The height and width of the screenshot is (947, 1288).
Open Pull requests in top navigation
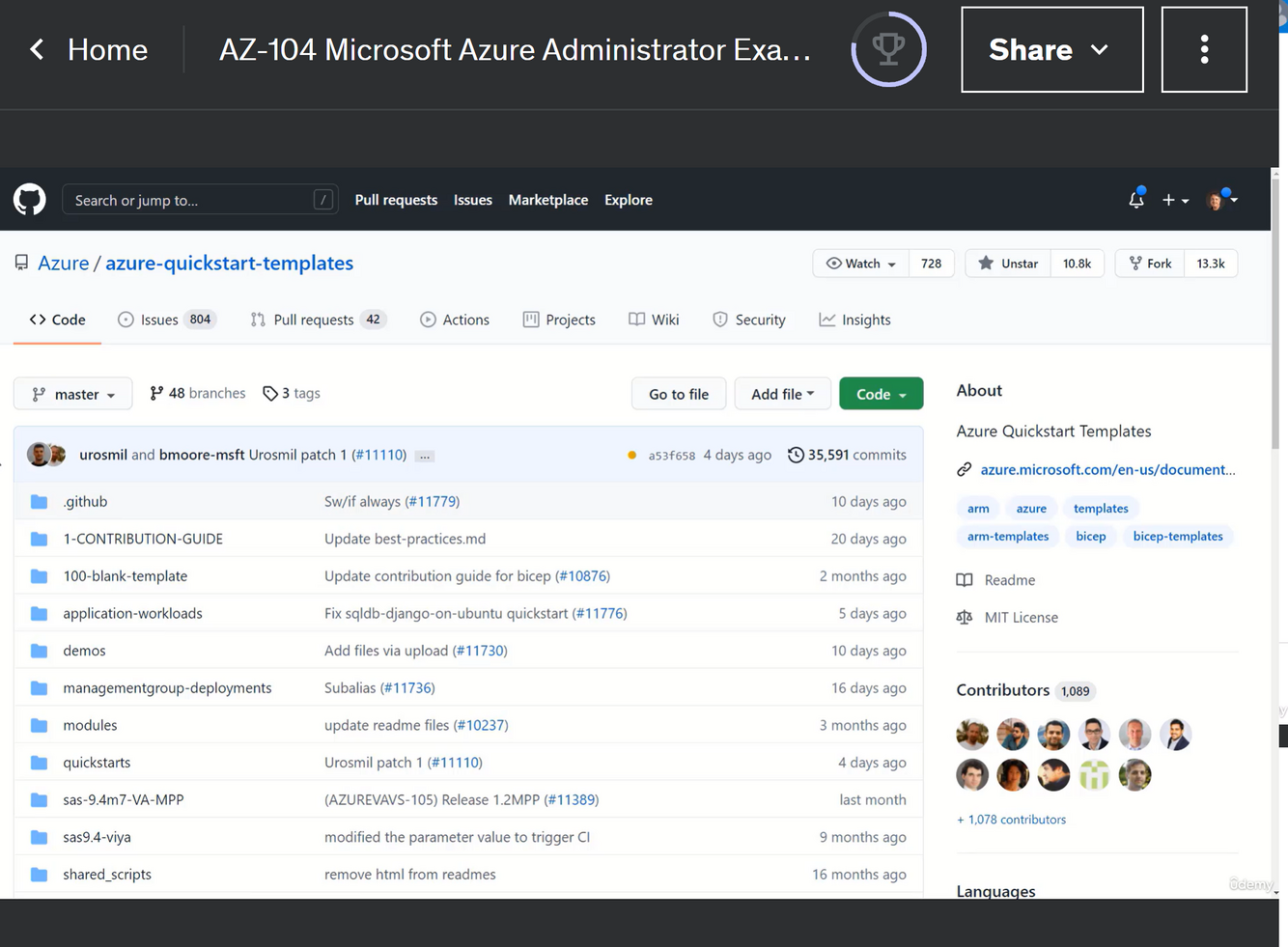[396, 200]
